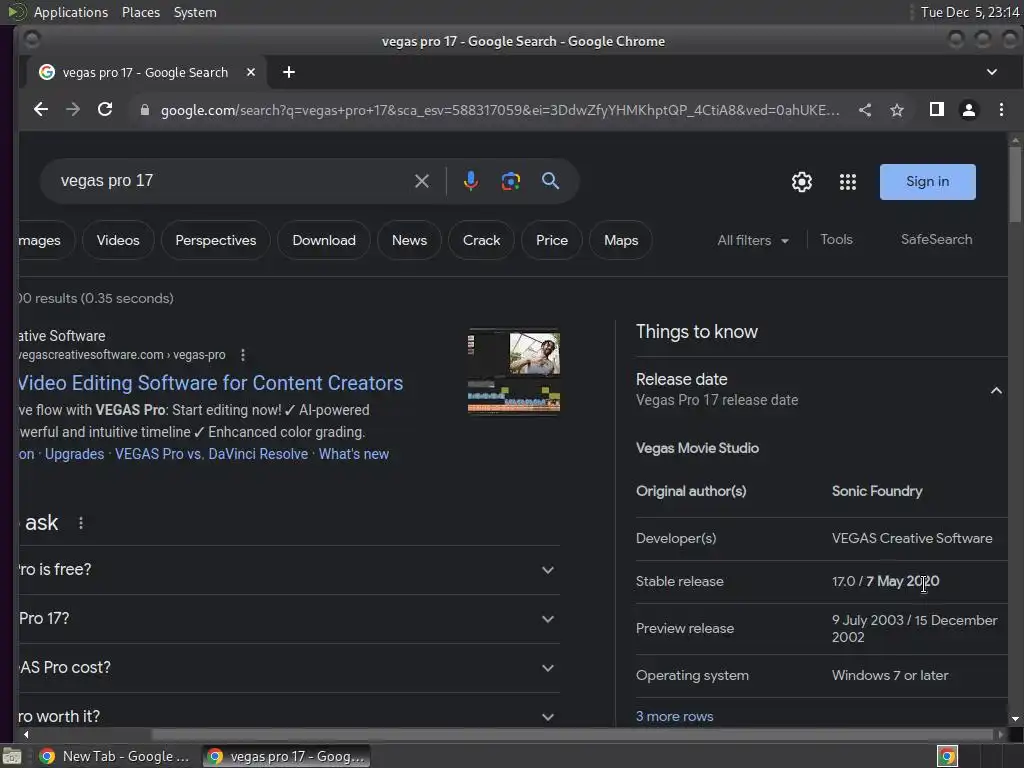Open VEGAS Pro vs. DaVinci Resolve sitelink
The height and width of the screenshot is (768, 1024).
coord(212,454)
